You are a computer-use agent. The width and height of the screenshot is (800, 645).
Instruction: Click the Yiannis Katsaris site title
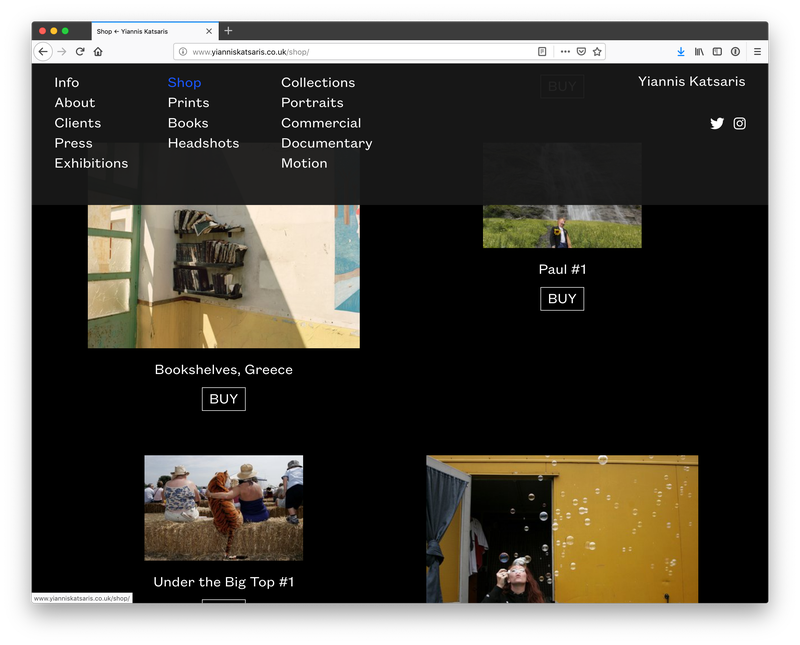coord(691,82)
